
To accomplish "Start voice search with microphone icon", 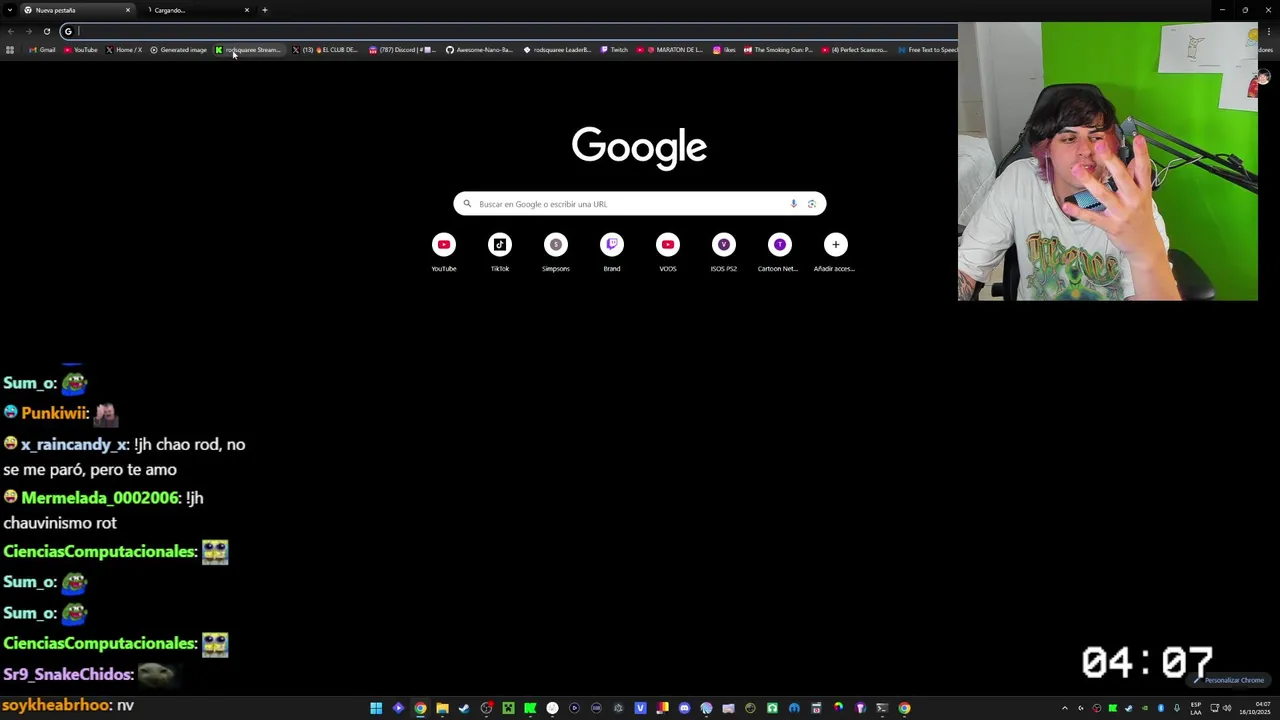I will [794, 204].
